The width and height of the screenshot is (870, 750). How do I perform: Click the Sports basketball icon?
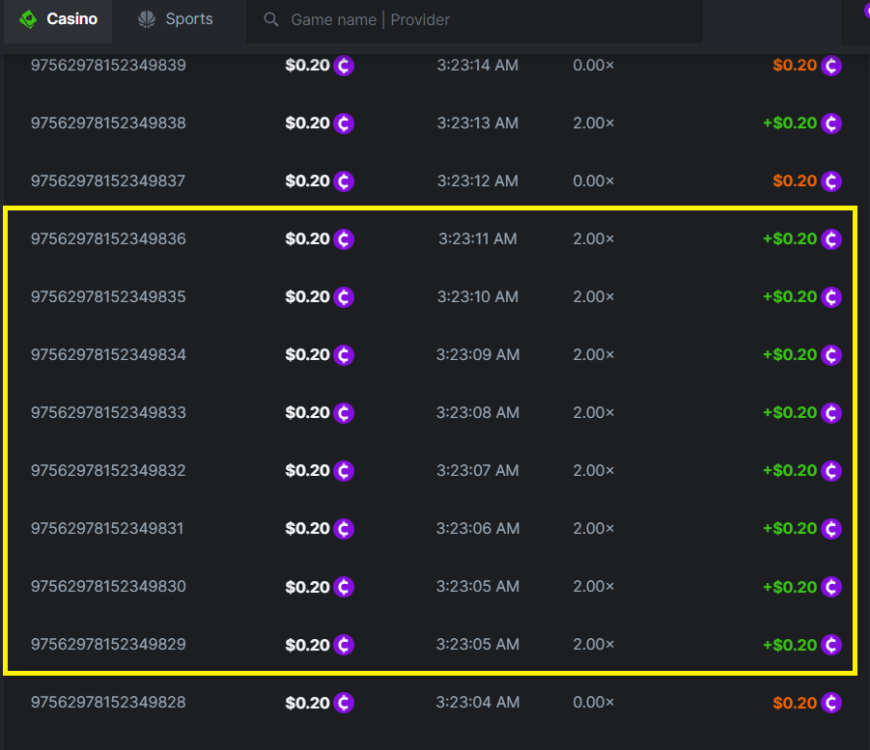[x=147, y=19]
